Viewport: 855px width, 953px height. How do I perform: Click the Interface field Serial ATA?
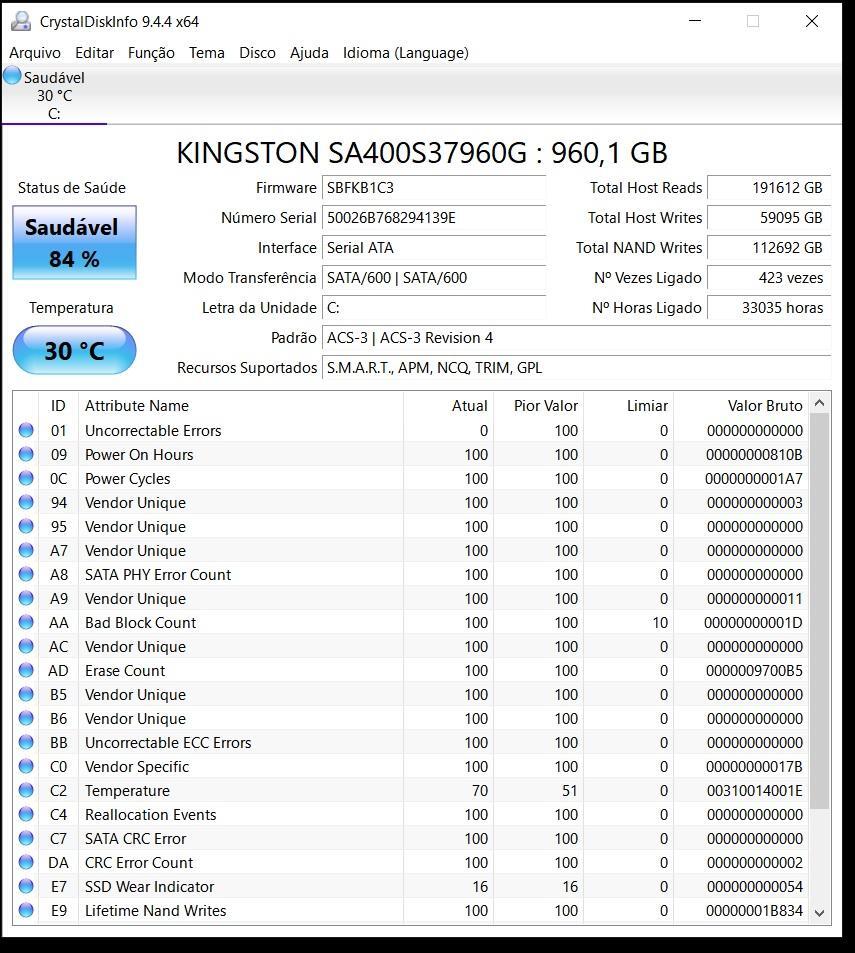tap(433, 248)
